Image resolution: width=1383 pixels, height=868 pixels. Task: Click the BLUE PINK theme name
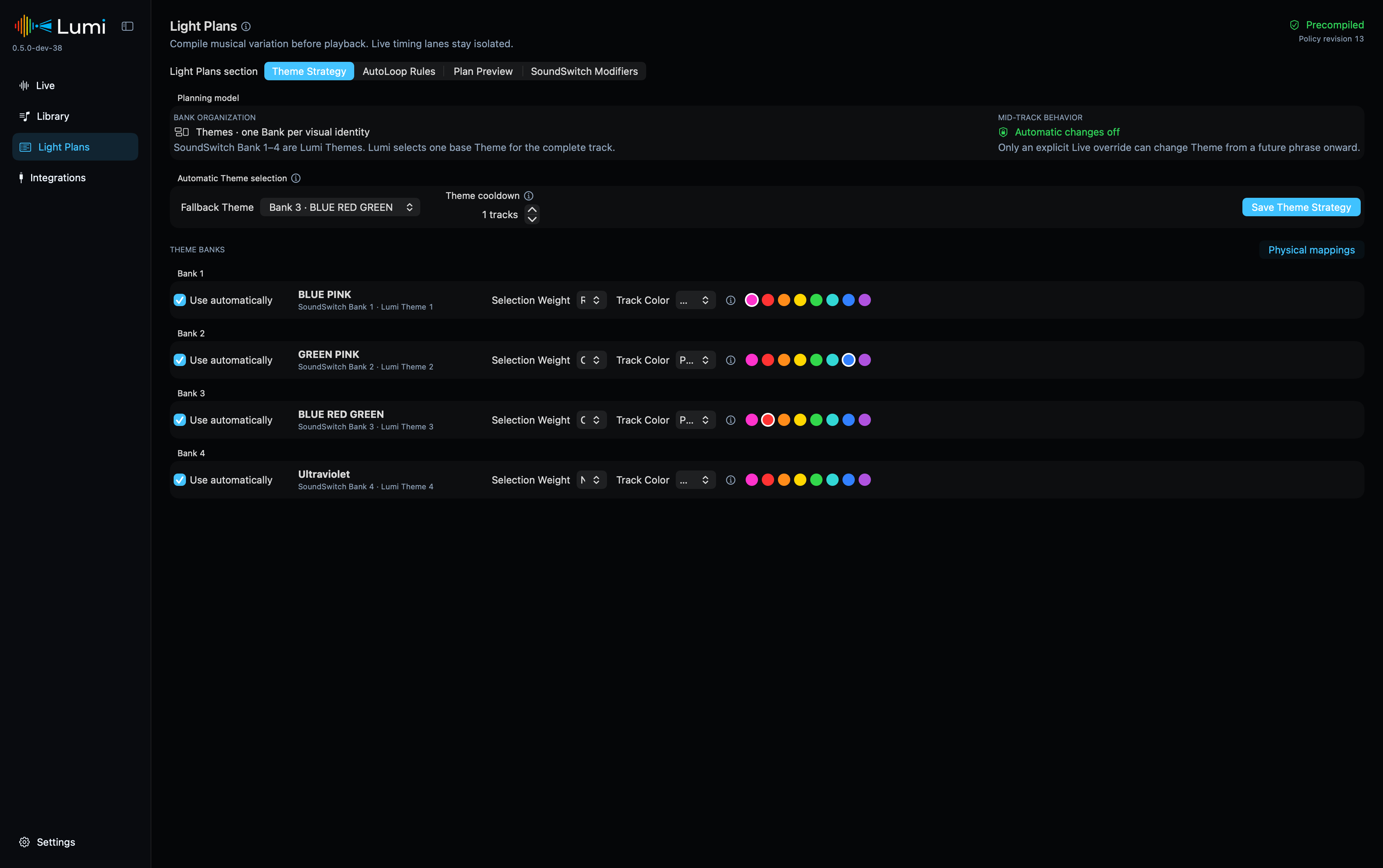click(x=324, y=295)
